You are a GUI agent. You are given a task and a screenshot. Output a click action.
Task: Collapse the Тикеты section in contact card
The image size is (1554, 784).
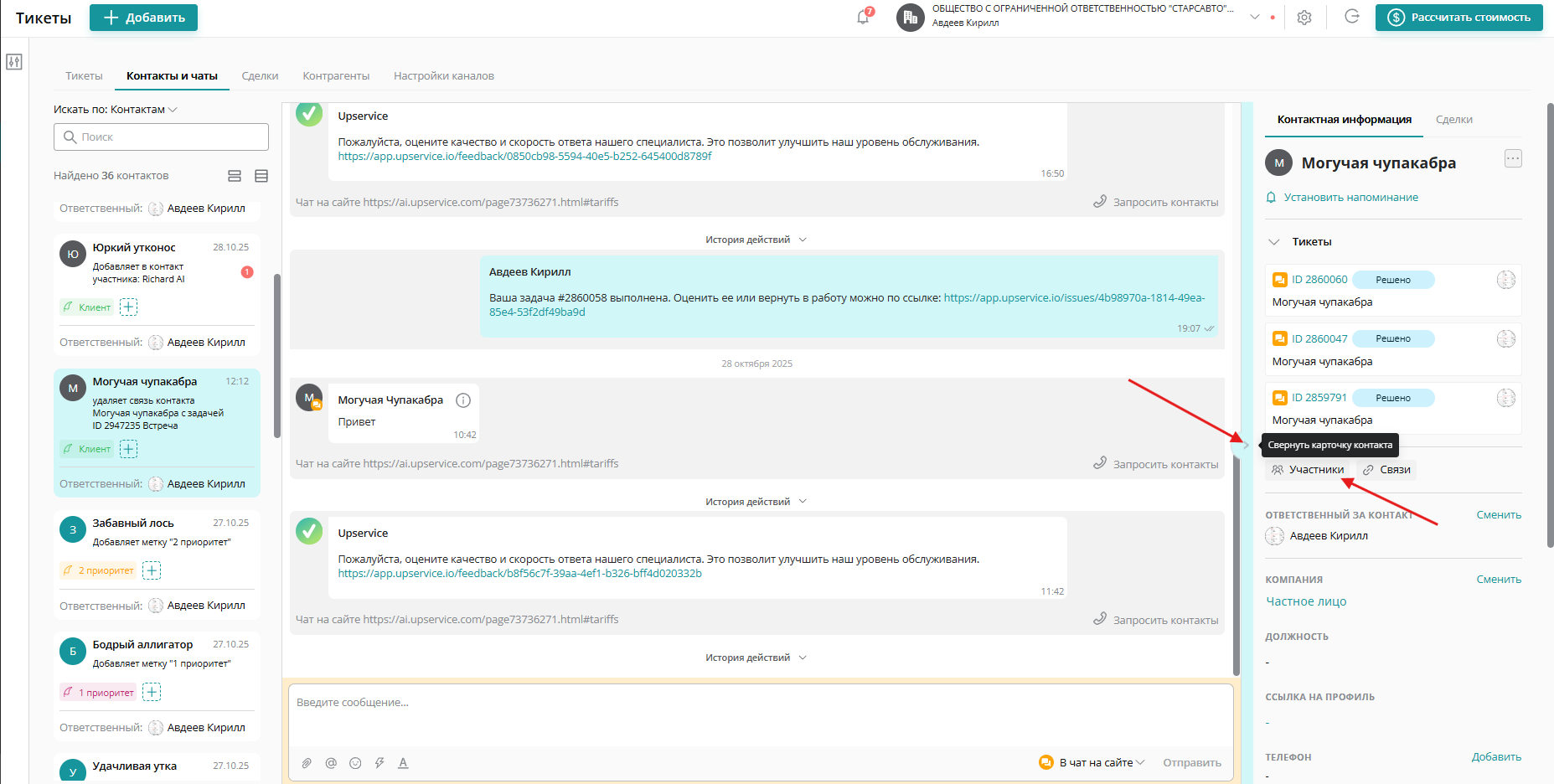tap(1274, 241)
